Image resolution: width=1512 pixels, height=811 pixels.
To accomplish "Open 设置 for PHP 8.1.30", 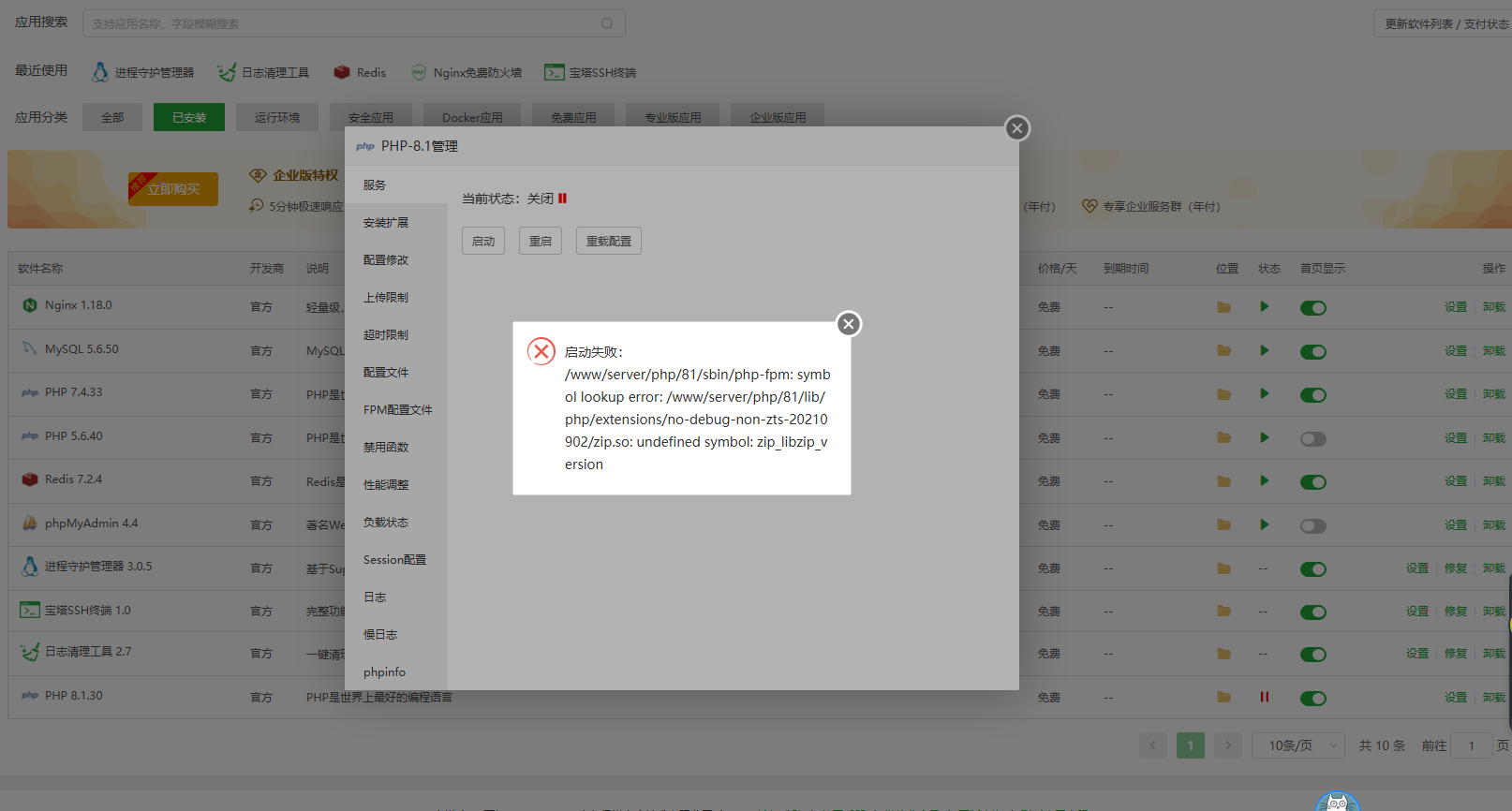I will [1456, 698].
